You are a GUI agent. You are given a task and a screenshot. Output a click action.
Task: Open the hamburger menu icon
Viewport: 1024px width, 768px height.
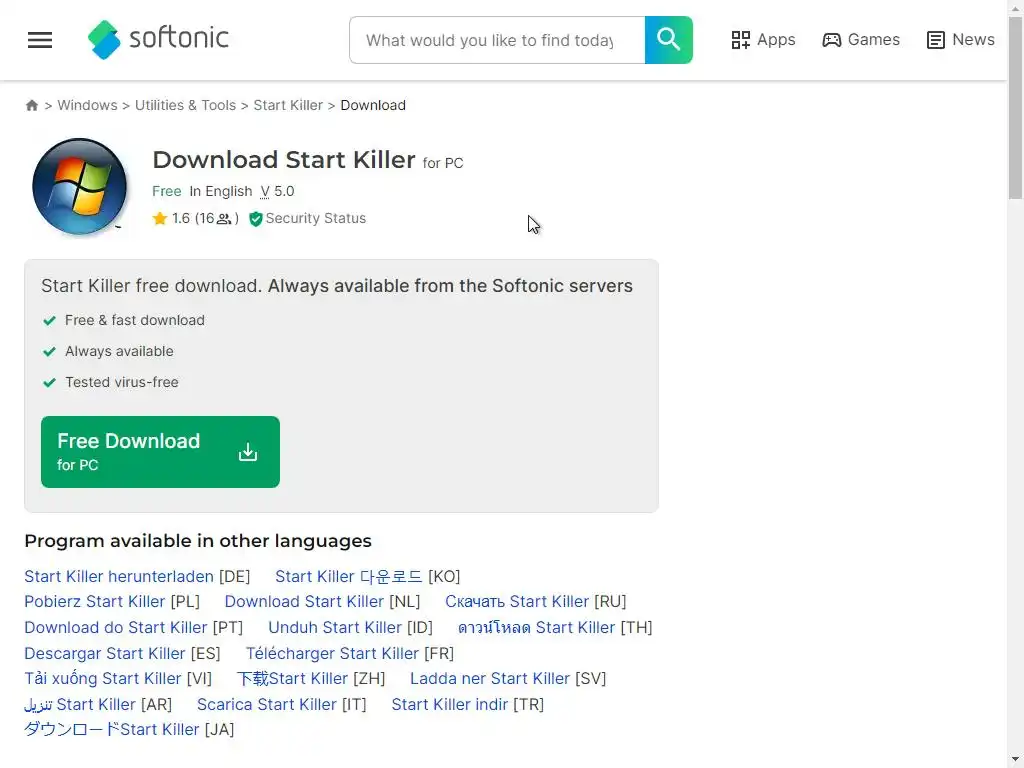click(x=40, y=40)
